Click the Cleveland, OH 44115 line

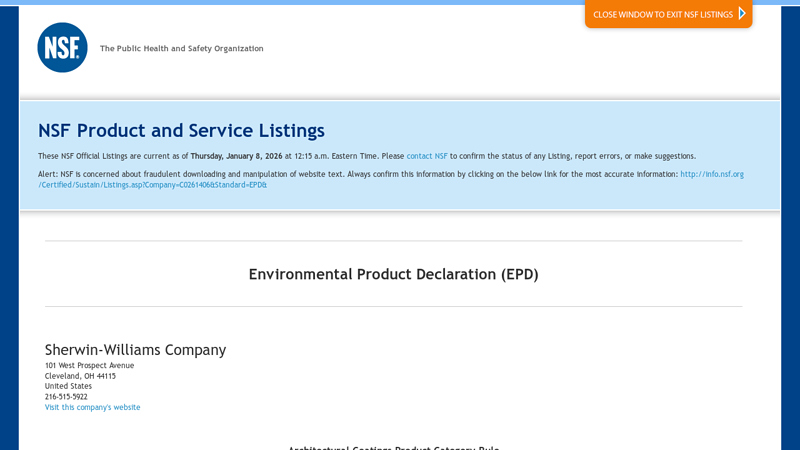[80, 376]
